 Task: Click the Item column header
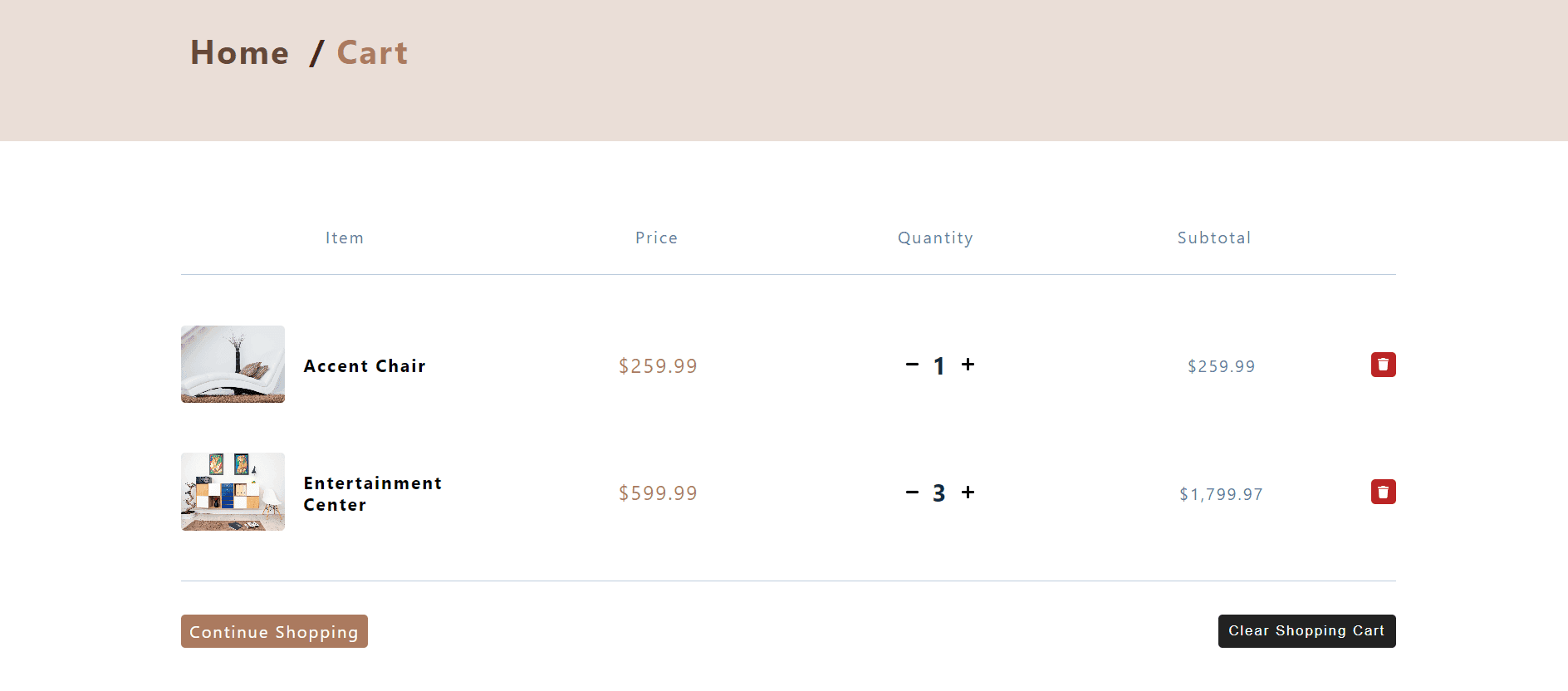345,238
